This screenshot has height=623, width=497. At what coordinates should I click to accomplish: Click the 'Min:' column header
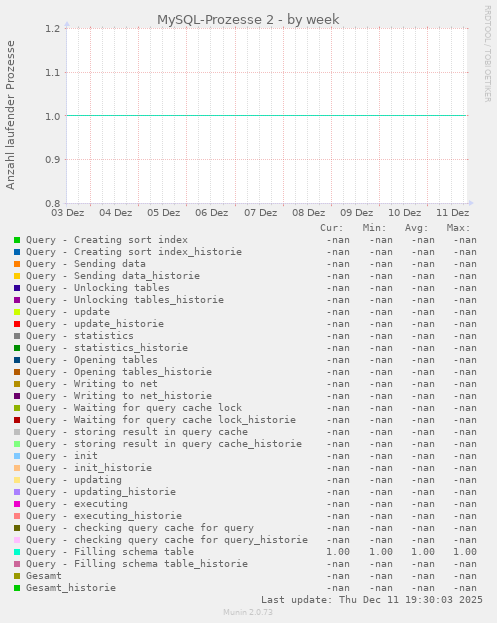[374, 228]
